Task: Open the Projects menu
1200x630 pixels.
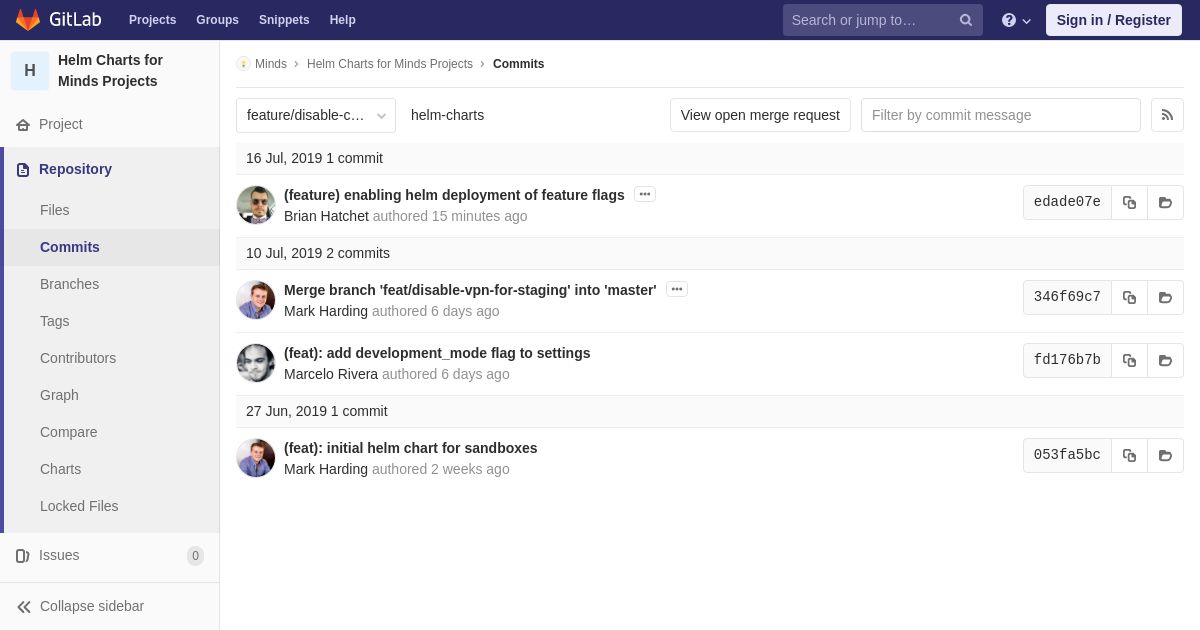Action: click(152, 20)
